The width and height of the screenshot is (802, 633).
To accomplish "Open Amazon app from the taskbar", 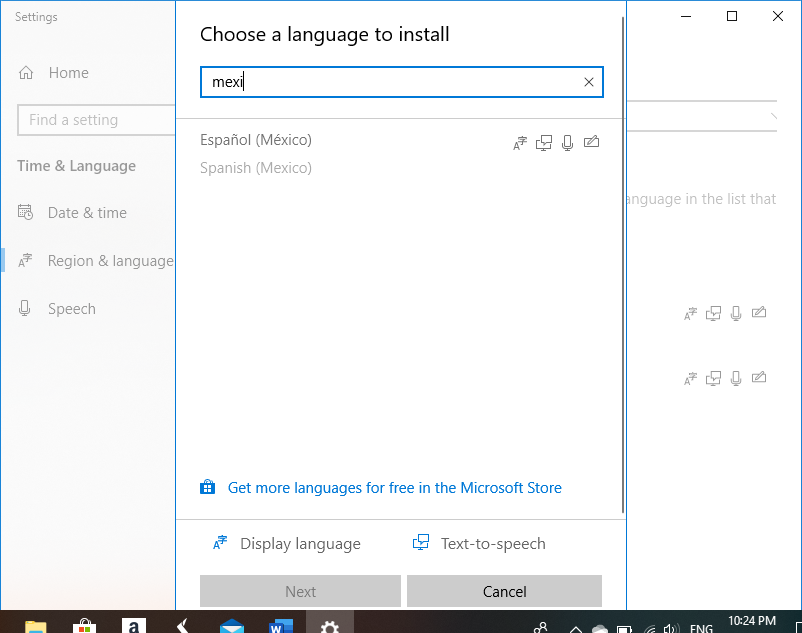I will [133, 625].
